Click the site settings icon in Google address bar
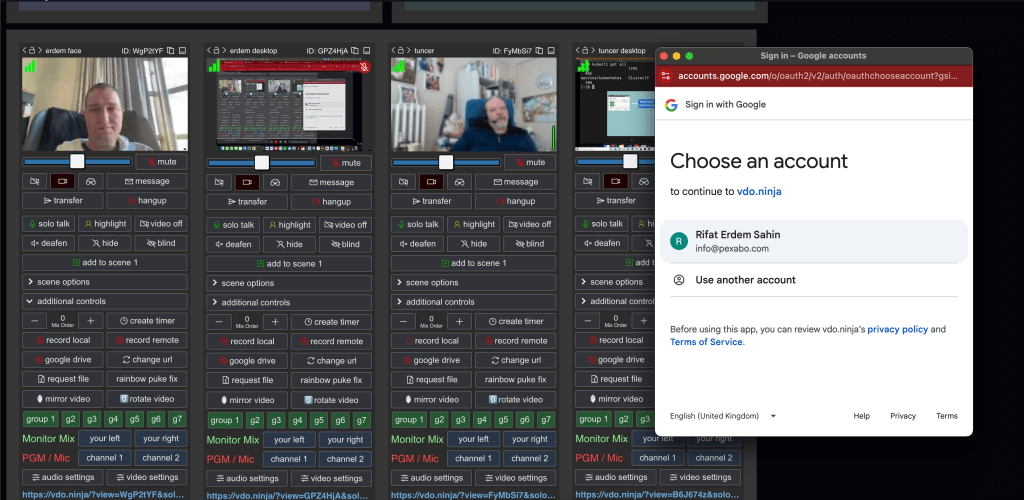Screen dimensions: 1024x500 coord(665,76)
